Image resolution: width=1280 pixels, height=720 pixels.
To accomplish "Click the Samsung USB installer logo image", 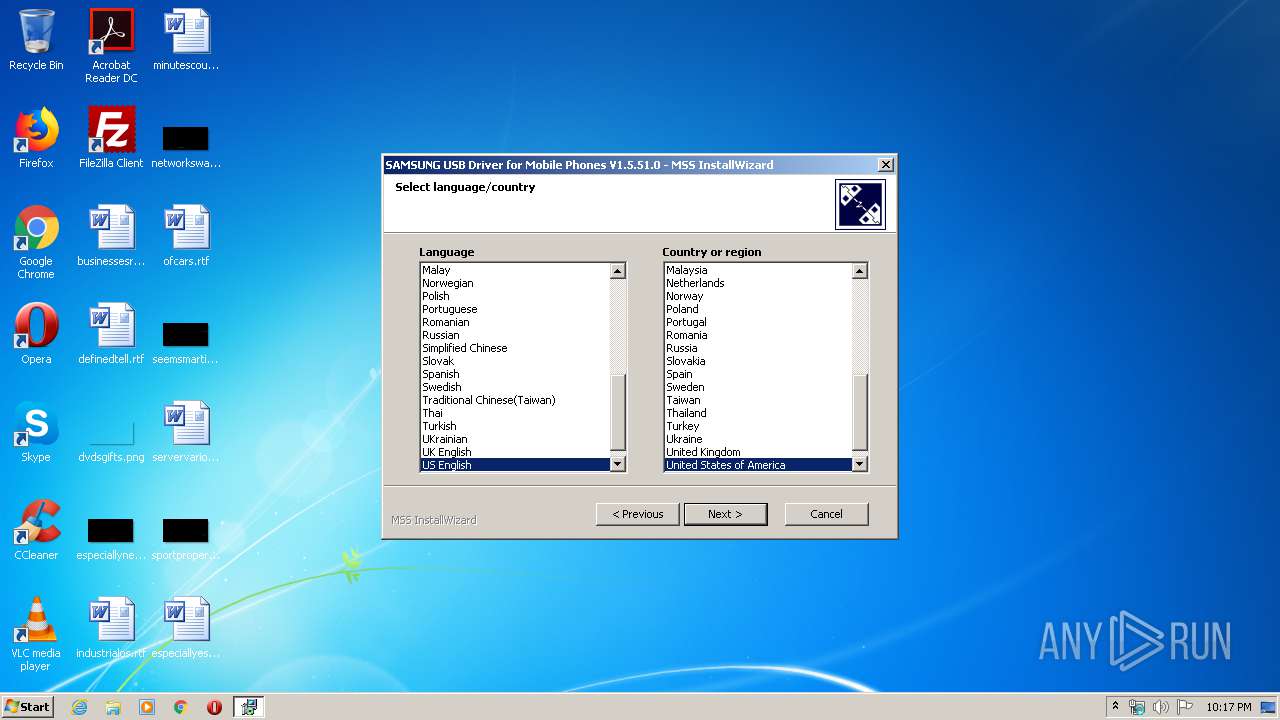I will pos(860,204).
